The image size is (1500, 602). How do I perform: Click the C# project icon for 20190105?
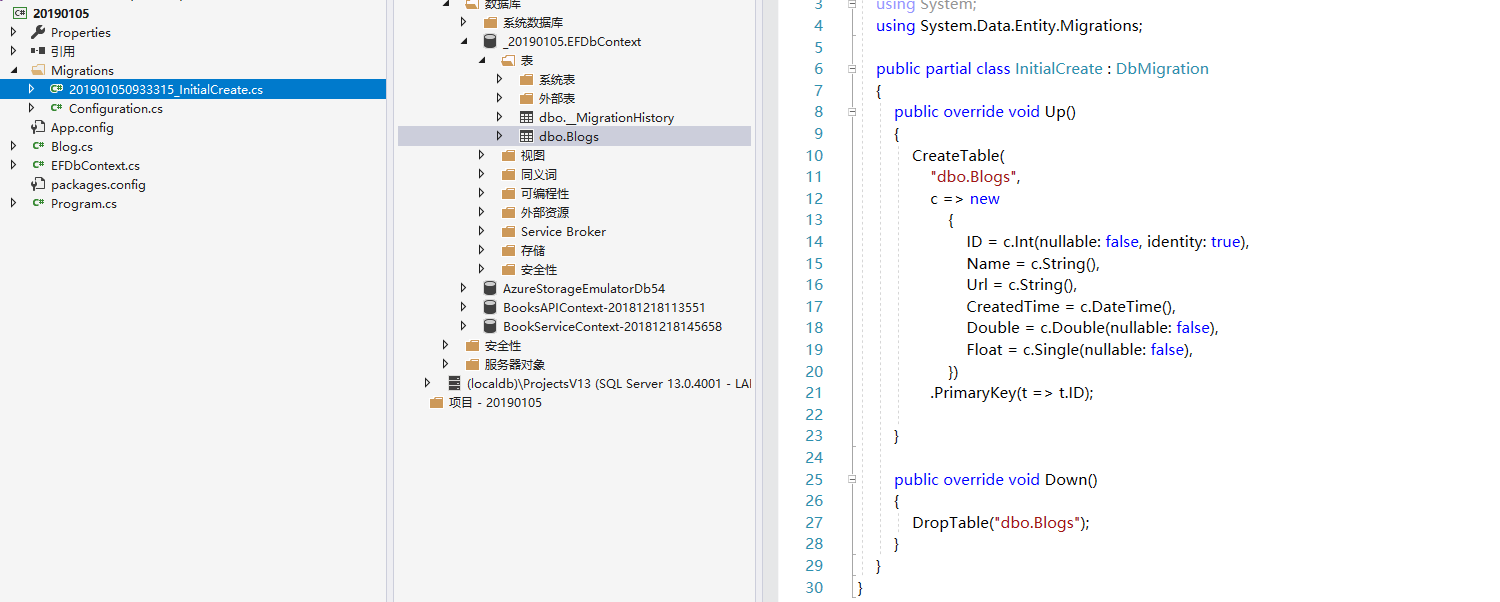(x=19, y=13)
